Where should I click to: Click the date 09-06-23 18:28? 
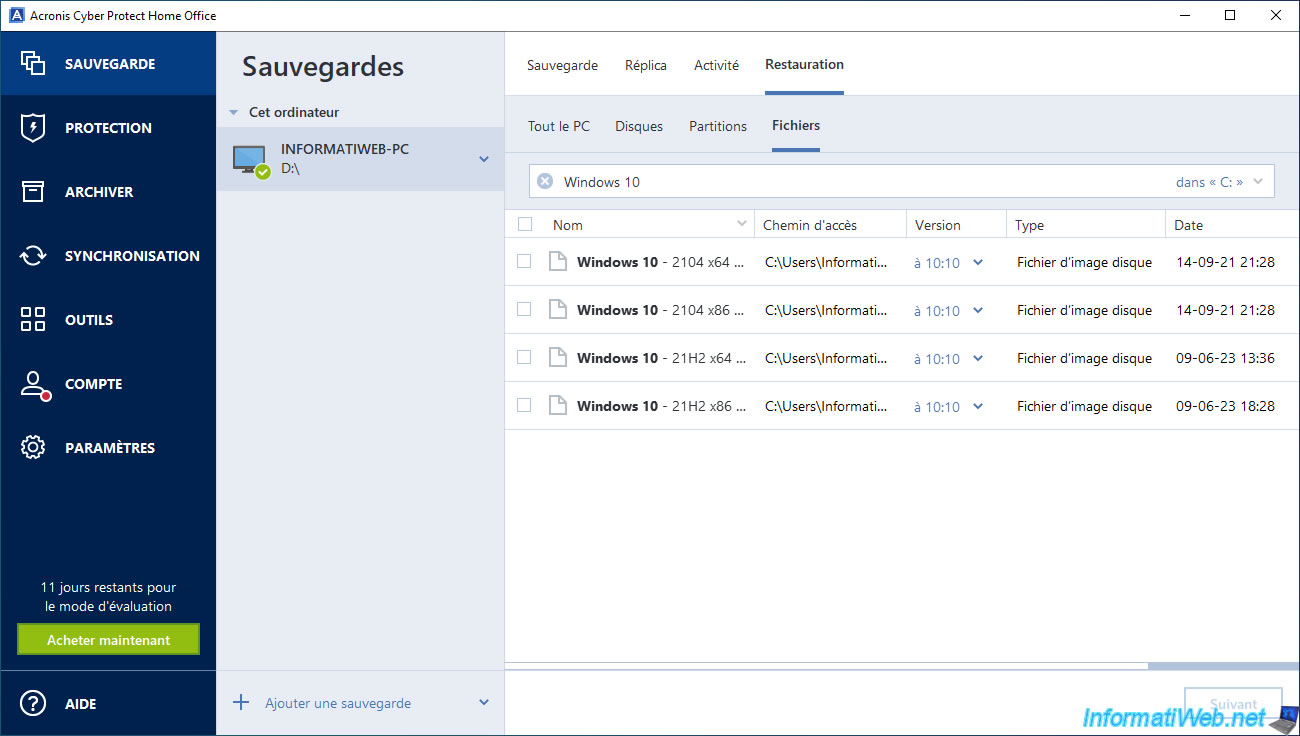click(x=1225, y=406)
